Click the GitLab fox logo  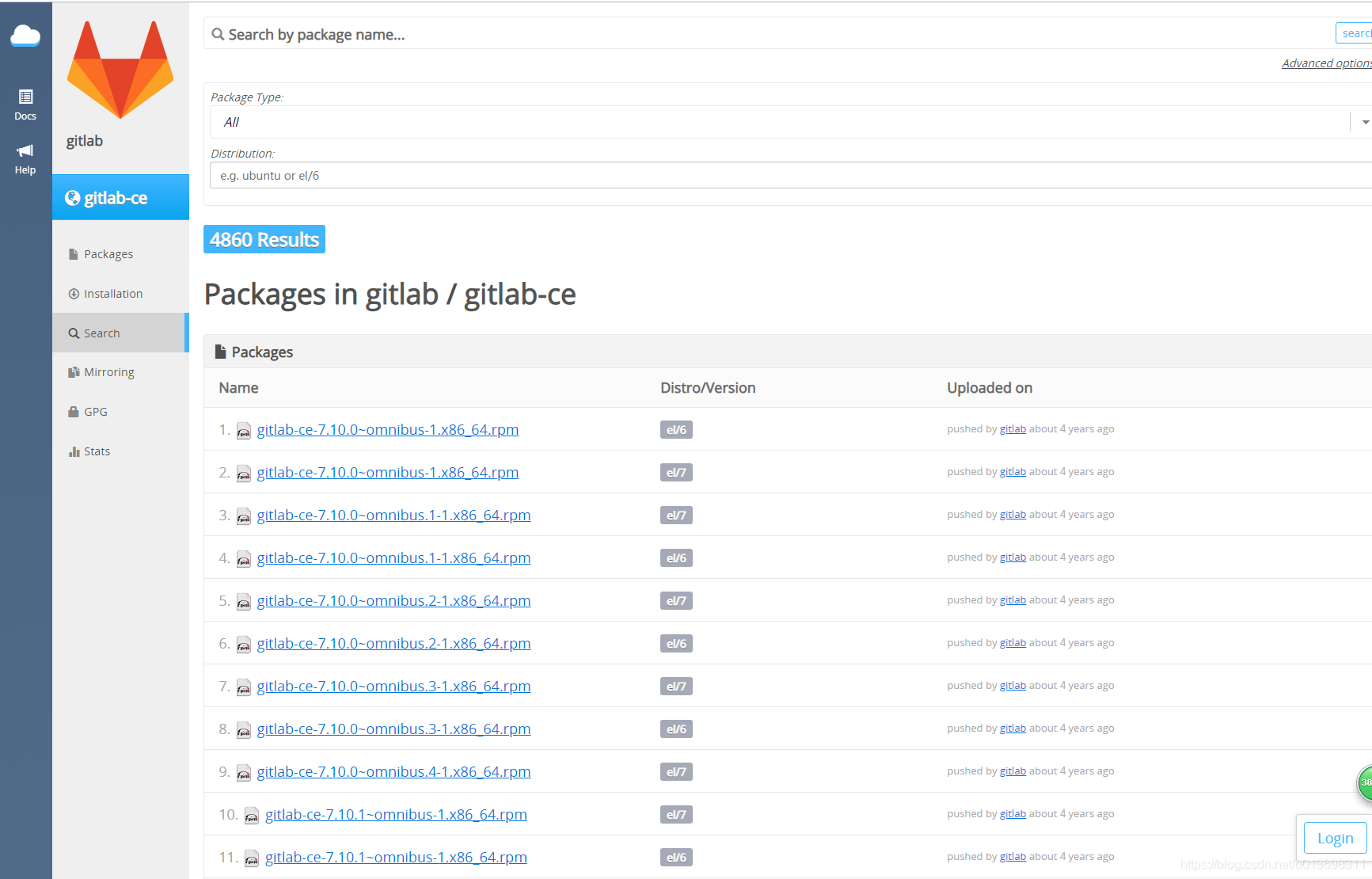pyautogui.click(x=120, y=69)
